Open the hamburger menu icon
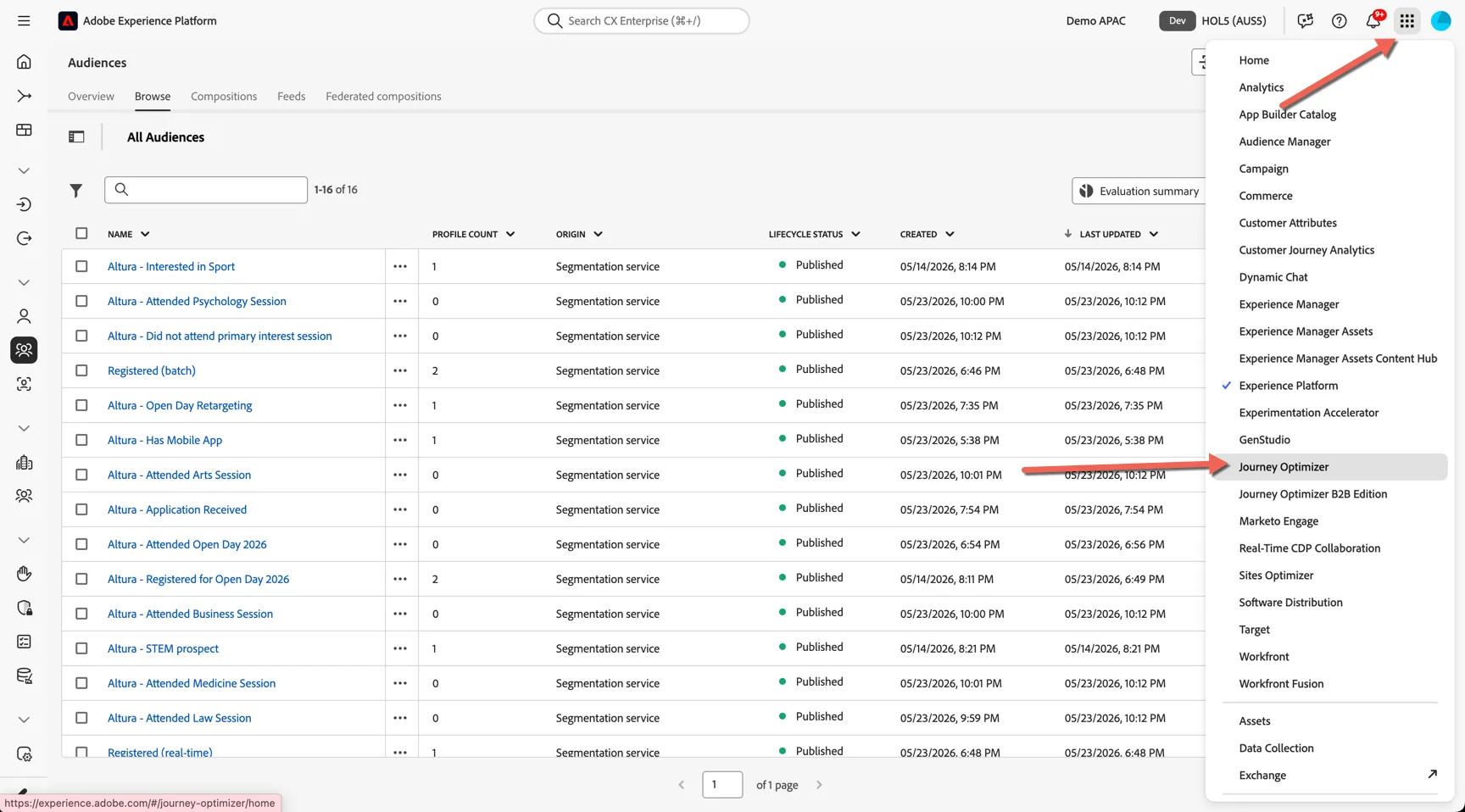The height and width of the screenshot is (812, 1465). (x=24, y=21)
